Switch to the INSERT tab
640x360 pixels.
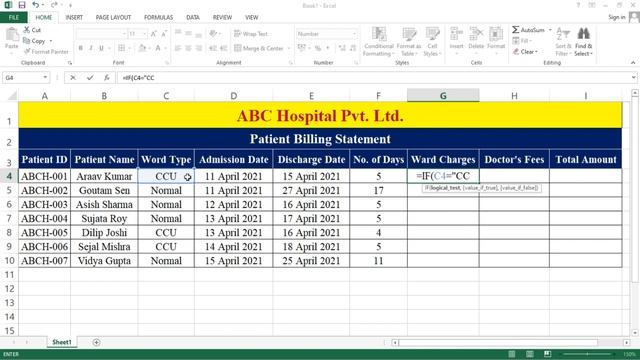click(74, 18)
